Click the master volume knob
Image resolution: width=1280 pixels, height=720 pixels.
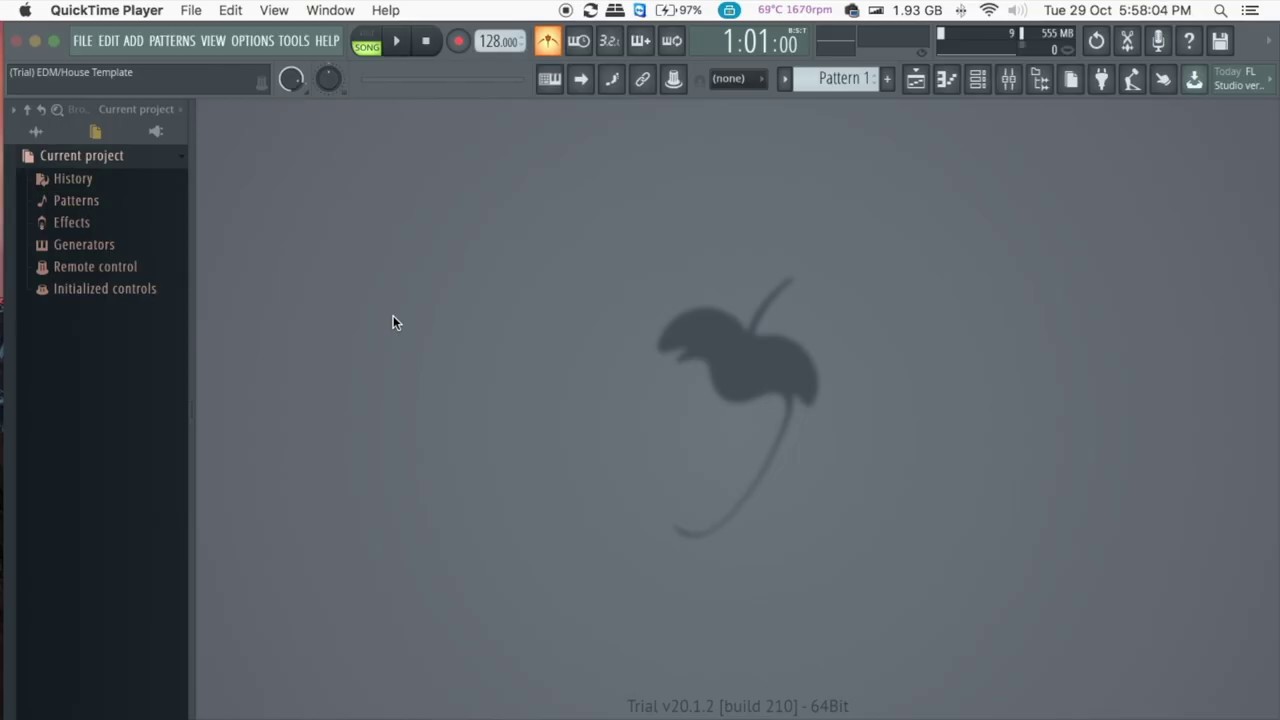coord(291,79)
